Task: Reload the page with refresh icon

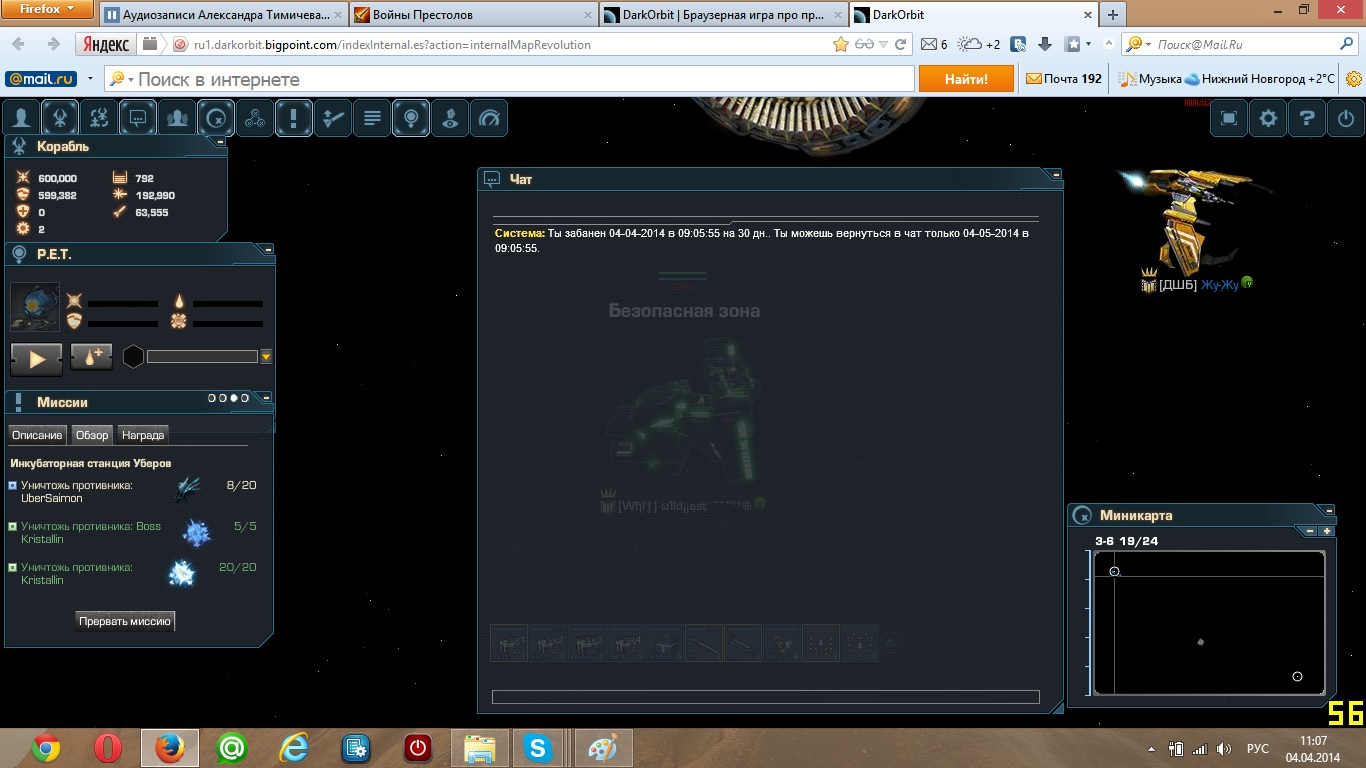Action: point(900,44)
